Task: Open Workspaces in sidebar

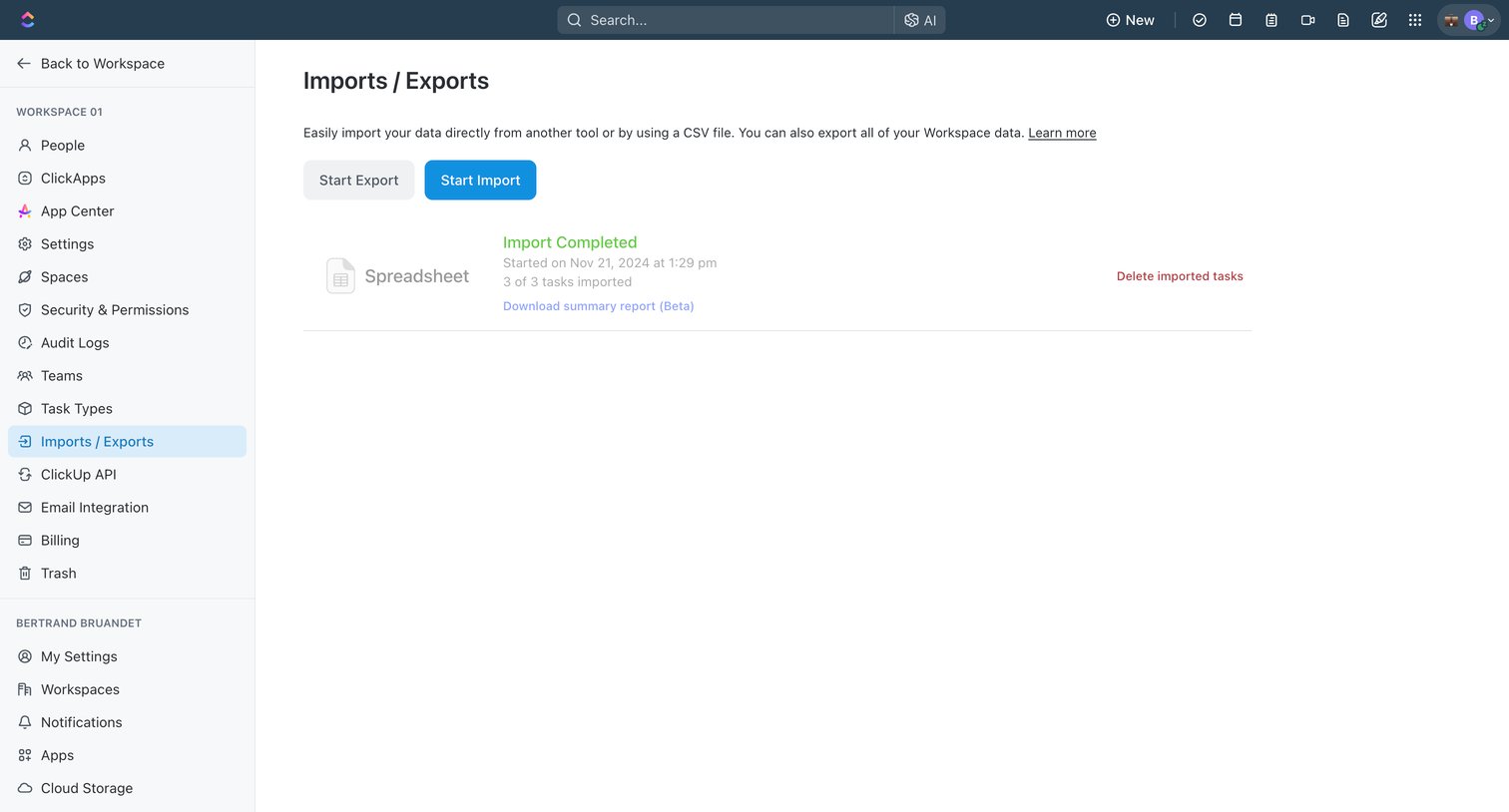Action: point(127,689)
